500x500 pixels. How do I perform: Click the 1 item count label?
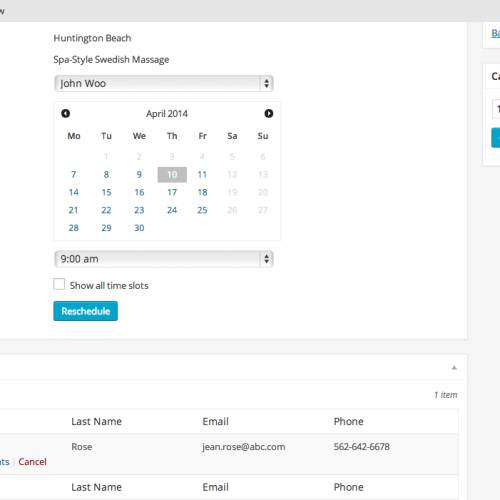(x=446, y=395)
